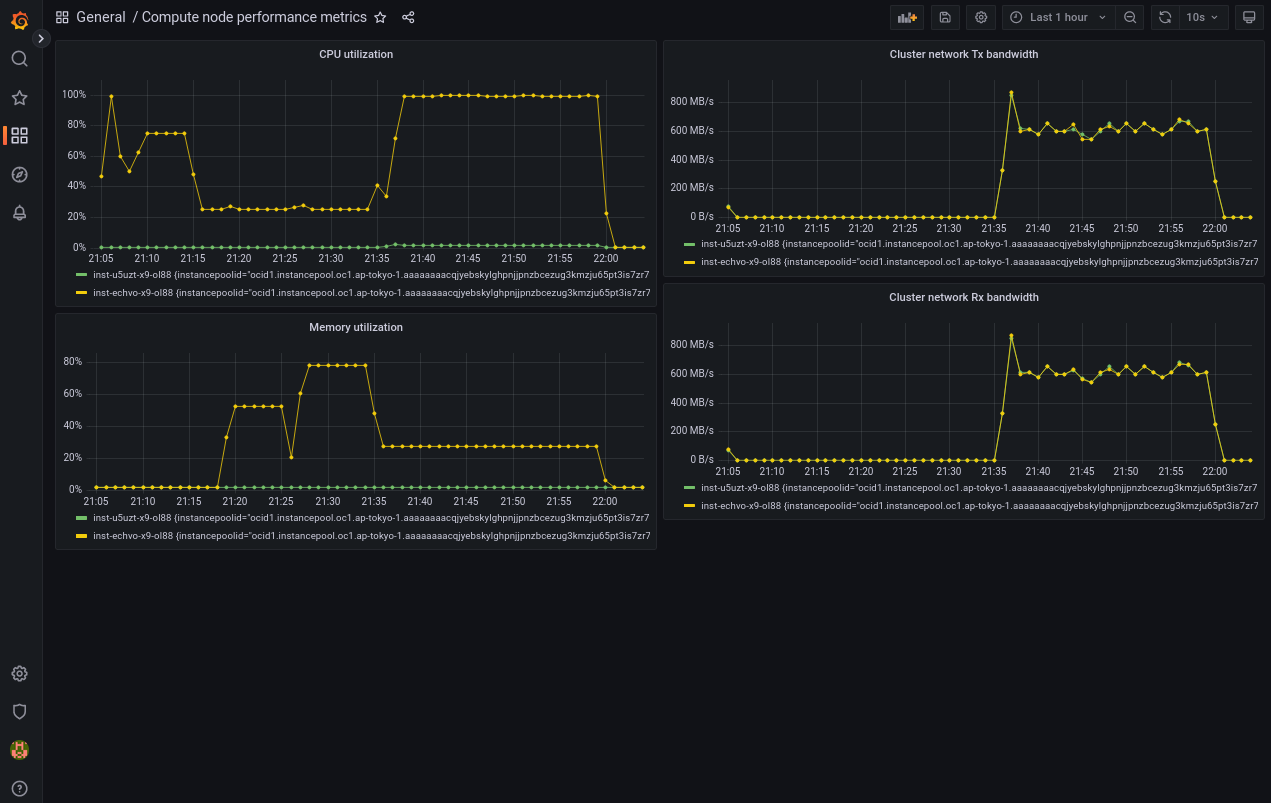
Task: Zoom out the time range
Action: (x=1130, y=17)
